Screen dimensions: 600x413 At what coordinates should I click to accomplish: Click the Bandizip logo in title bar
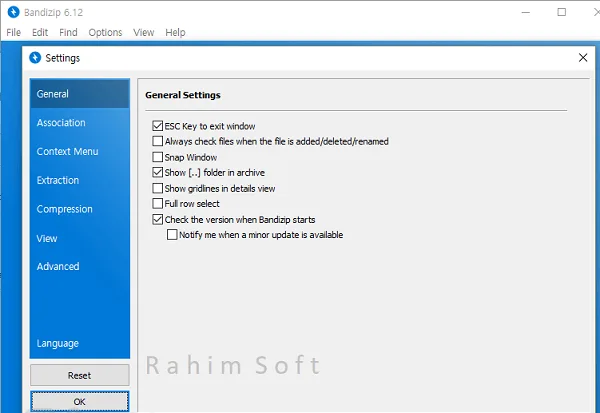click(x=13, y=12)
